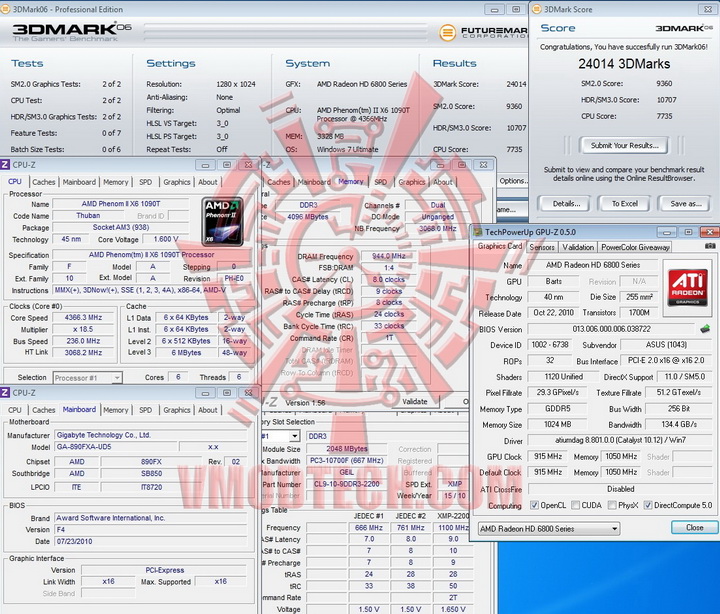
Task: Click the 24014 3DMarks score text
Action: click(624, 64)
